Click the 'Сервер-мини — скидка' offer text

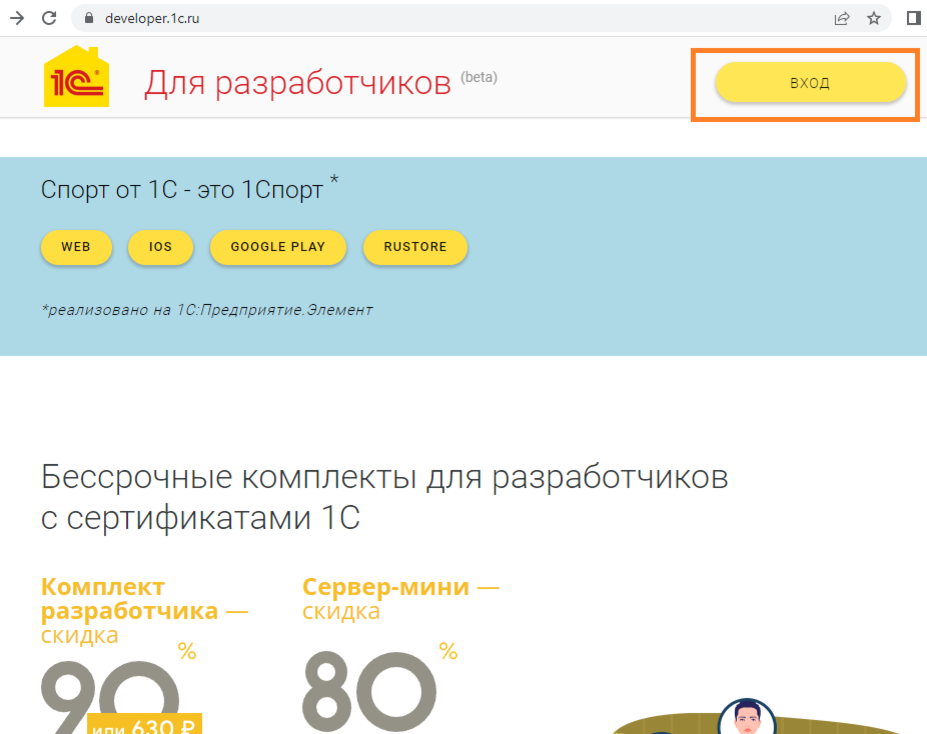[400, 599]
